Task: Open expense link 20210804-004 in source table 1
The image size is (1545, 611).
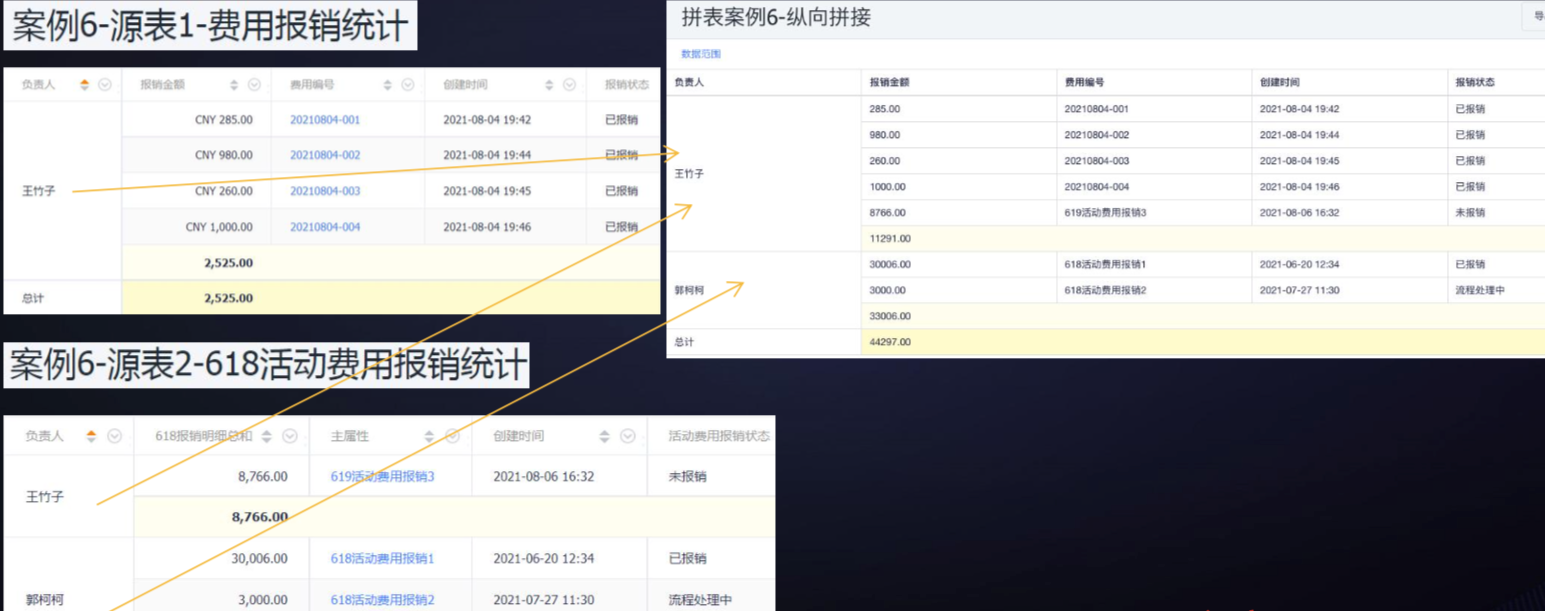Action: [325, 227]
